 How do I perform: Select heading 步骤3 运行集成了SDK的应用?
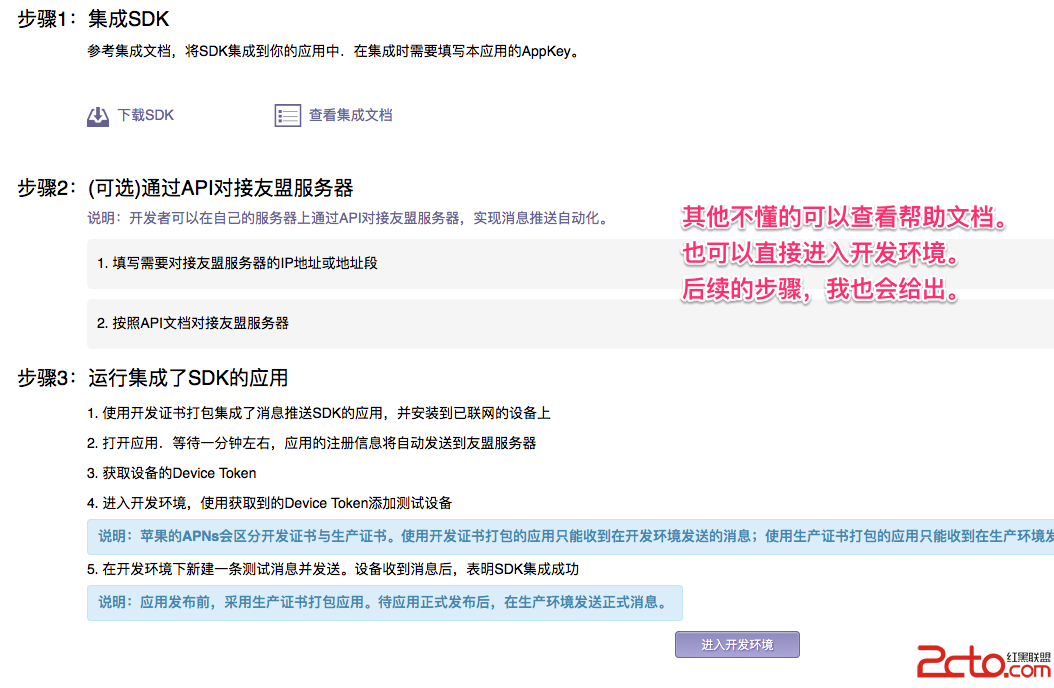coord(153,378)
